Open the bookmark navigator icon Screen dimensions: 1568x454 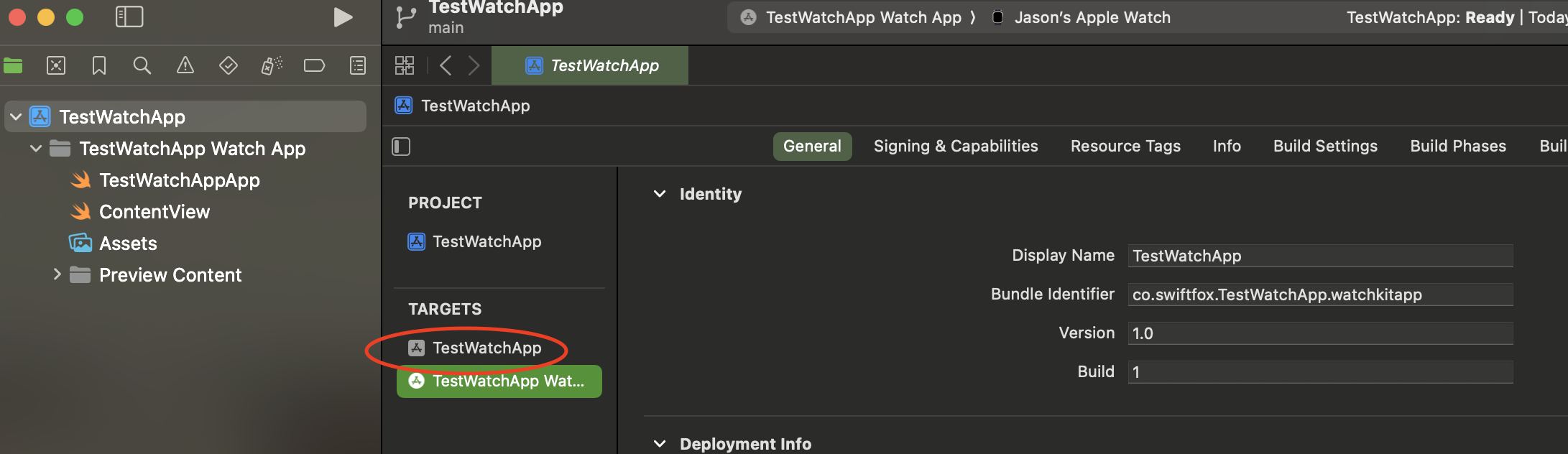point(99,66)
